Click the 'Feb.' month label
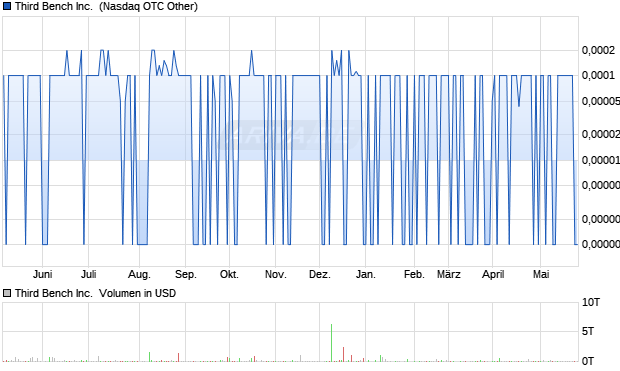The image size is (620, 371). 414,274
